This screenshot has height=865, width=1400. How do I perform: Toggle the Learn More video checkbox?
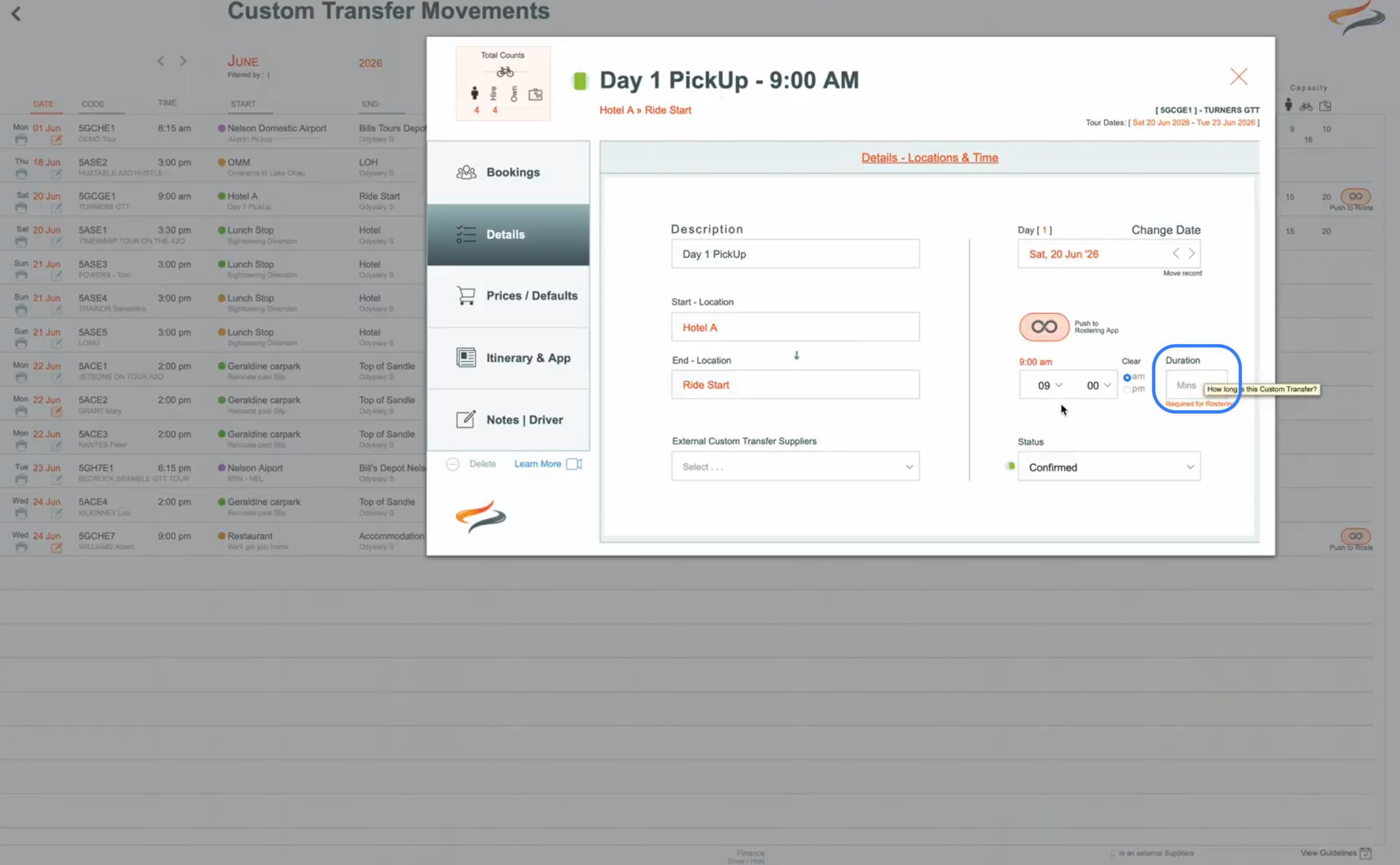click(x=574, y=464)
